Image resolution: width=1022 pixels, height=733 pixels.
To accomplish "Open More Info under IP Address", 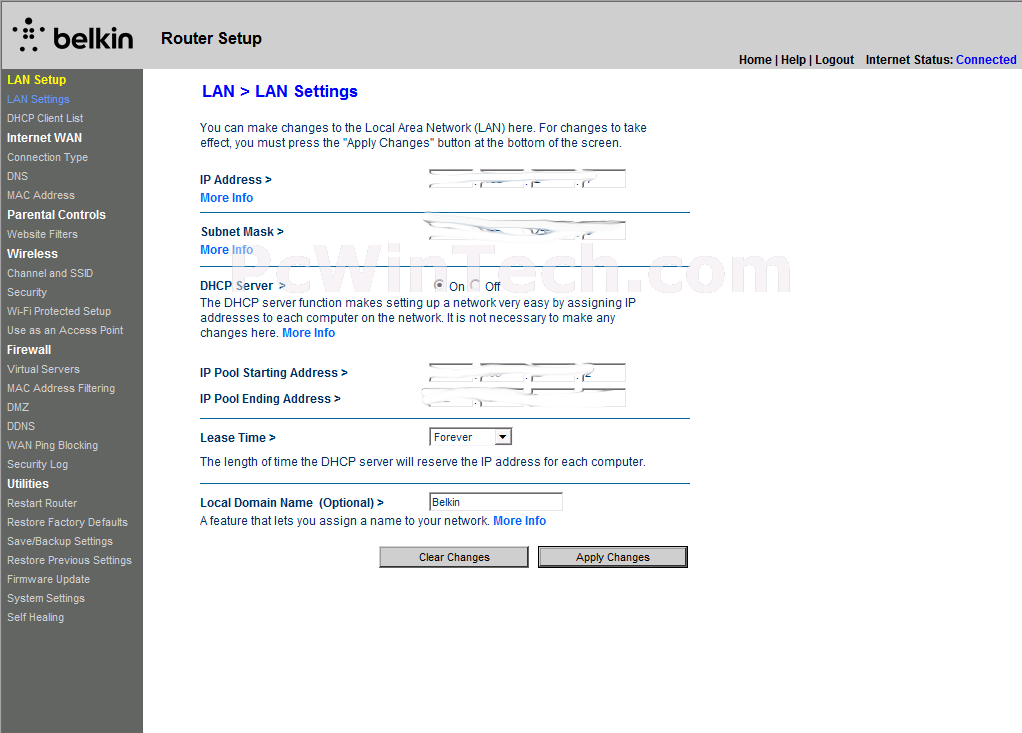I will (226, 197).
